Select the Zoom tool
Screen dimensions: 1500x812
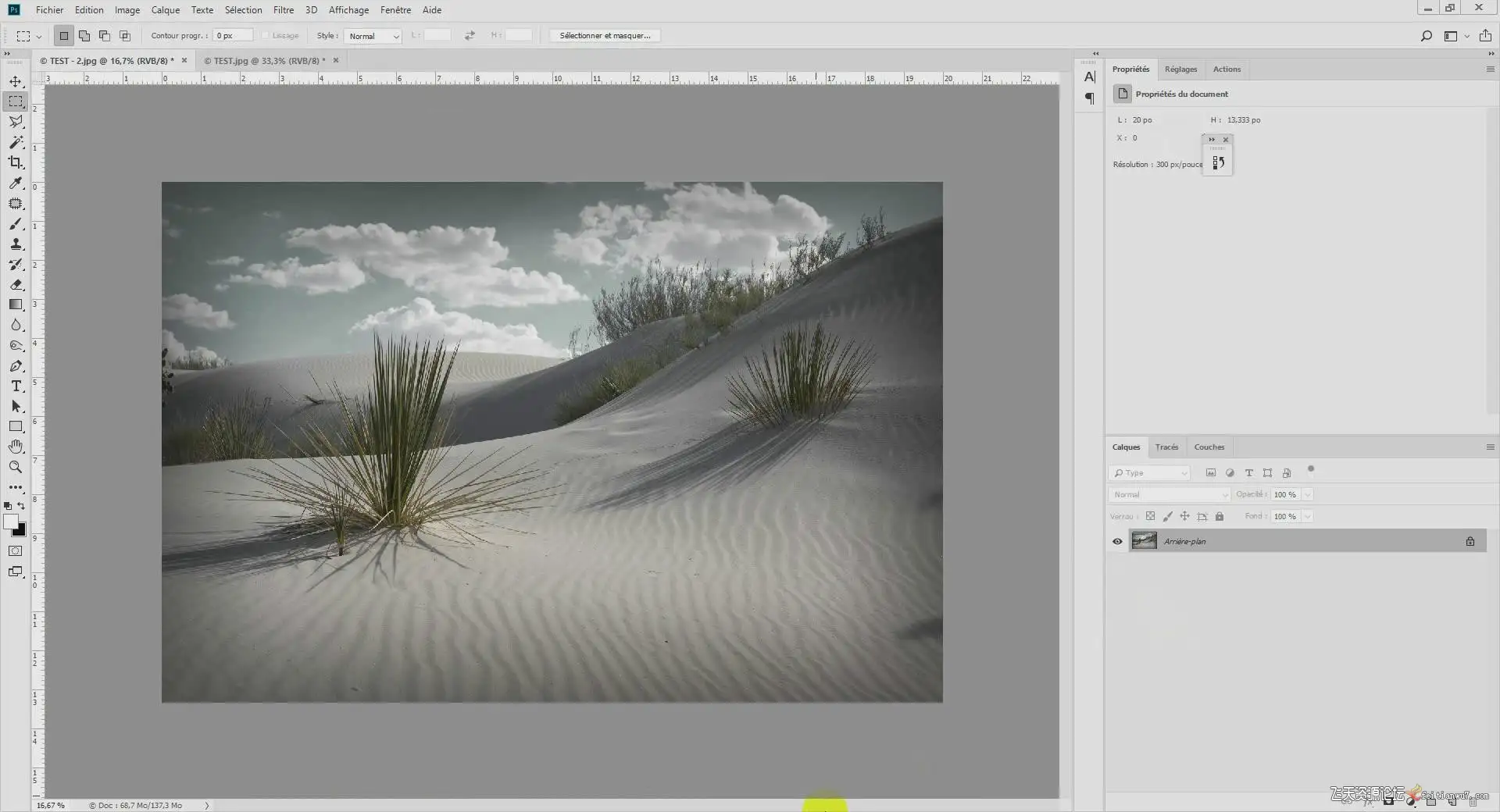pos(16,467)
